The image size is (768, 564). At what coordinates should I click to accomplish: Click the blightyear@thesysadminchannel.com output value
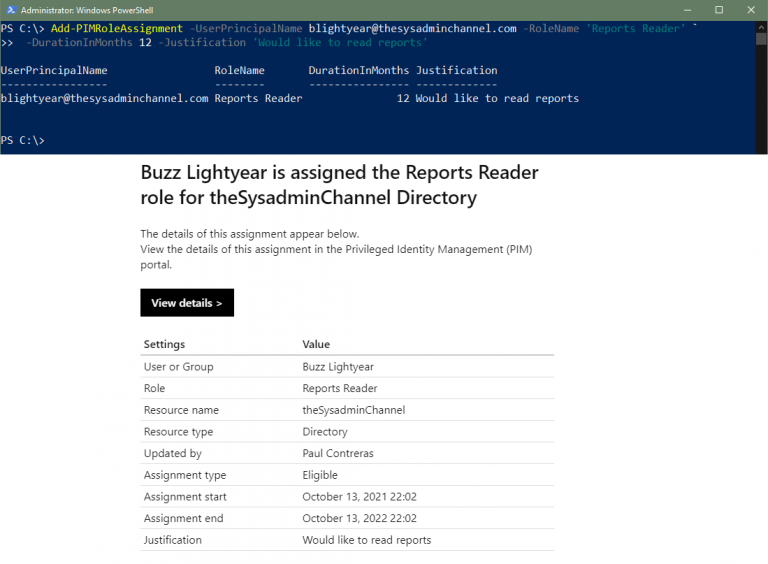[104, 98]
